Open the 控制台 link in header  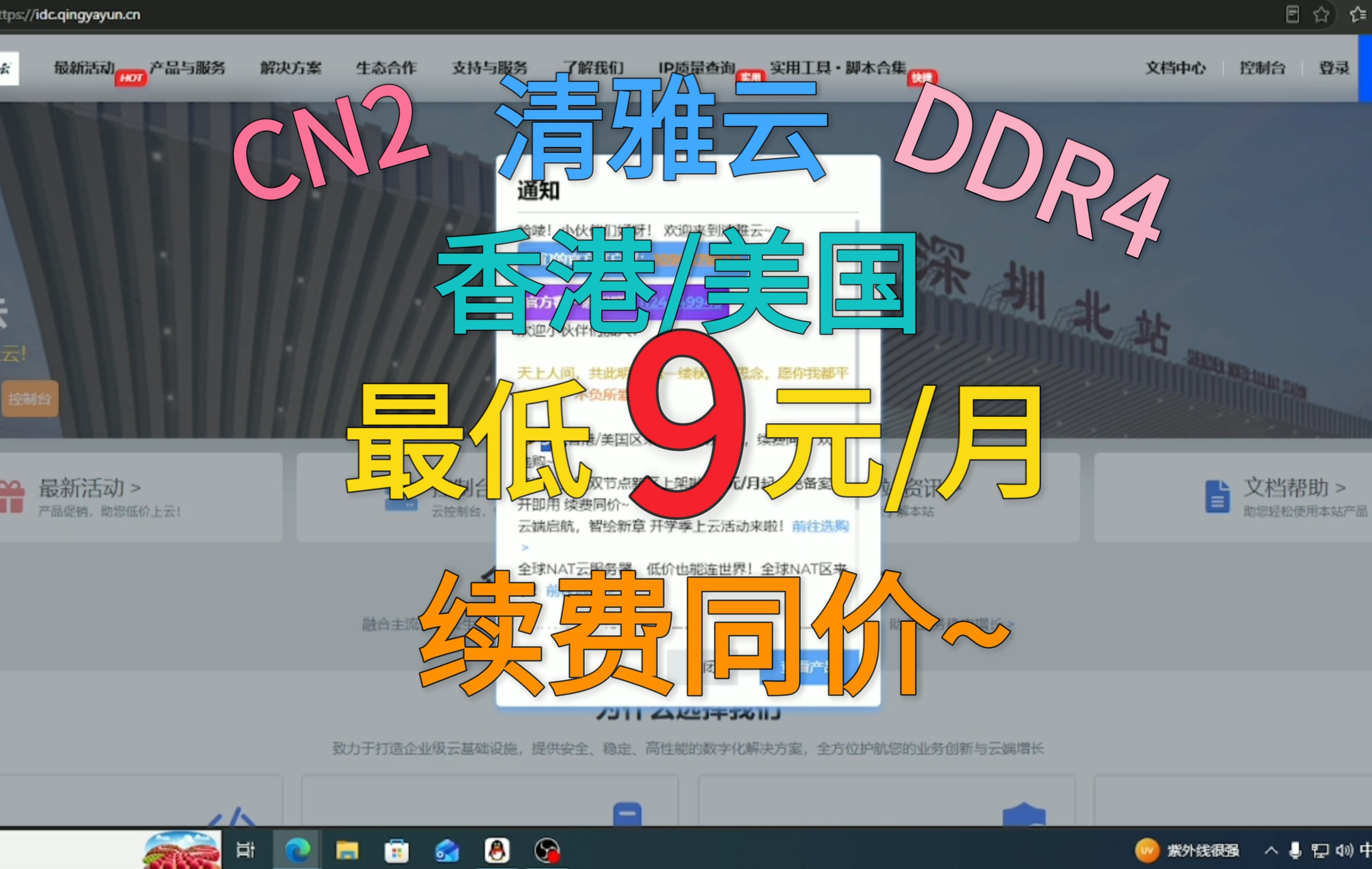(x=1263, y=68)
